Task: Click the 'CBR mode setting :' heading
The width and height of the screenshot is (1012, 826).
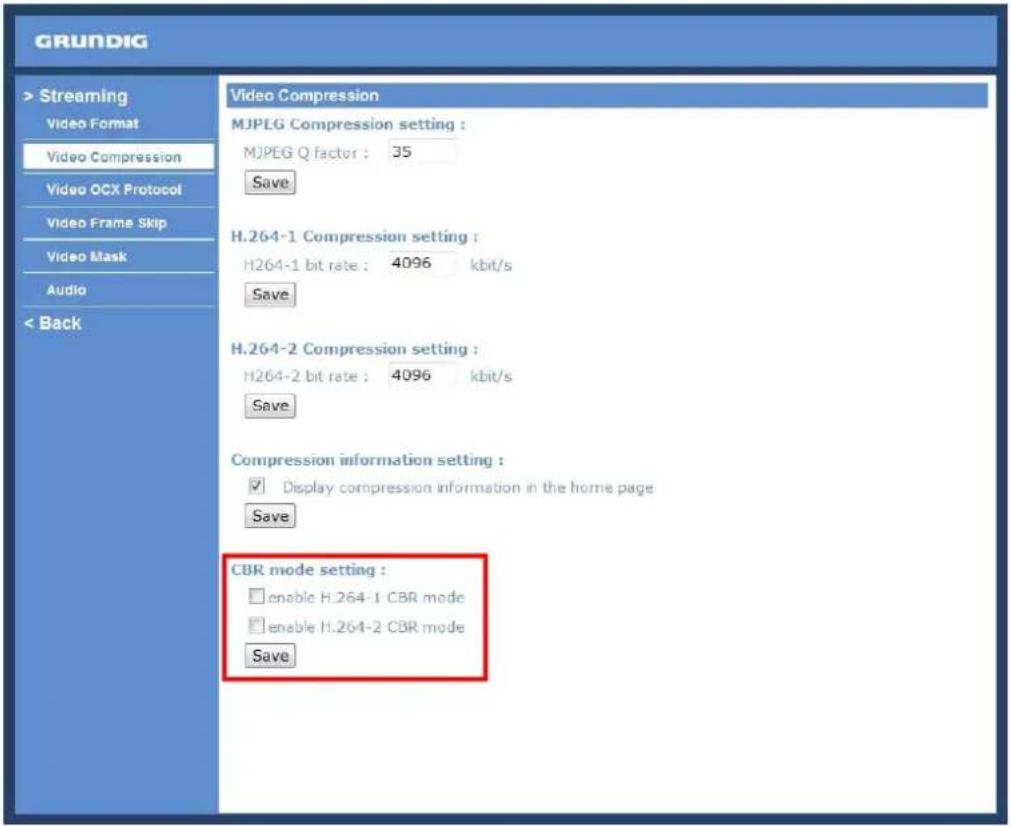Action: click(x=309, y=570)
